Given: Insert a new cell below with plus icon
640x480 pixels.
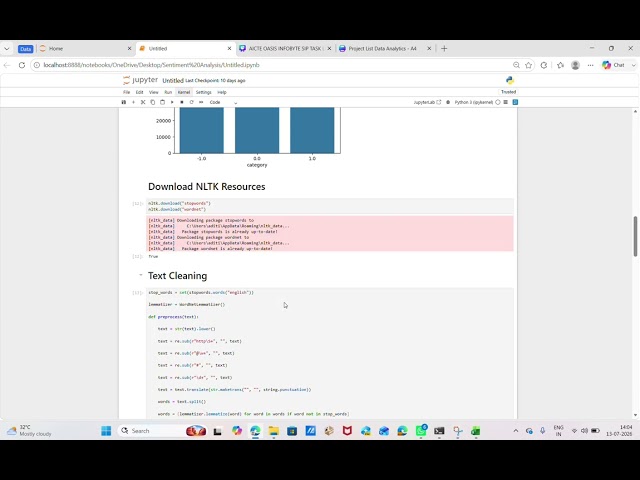Looking at the screenshot, I should 133,102.
